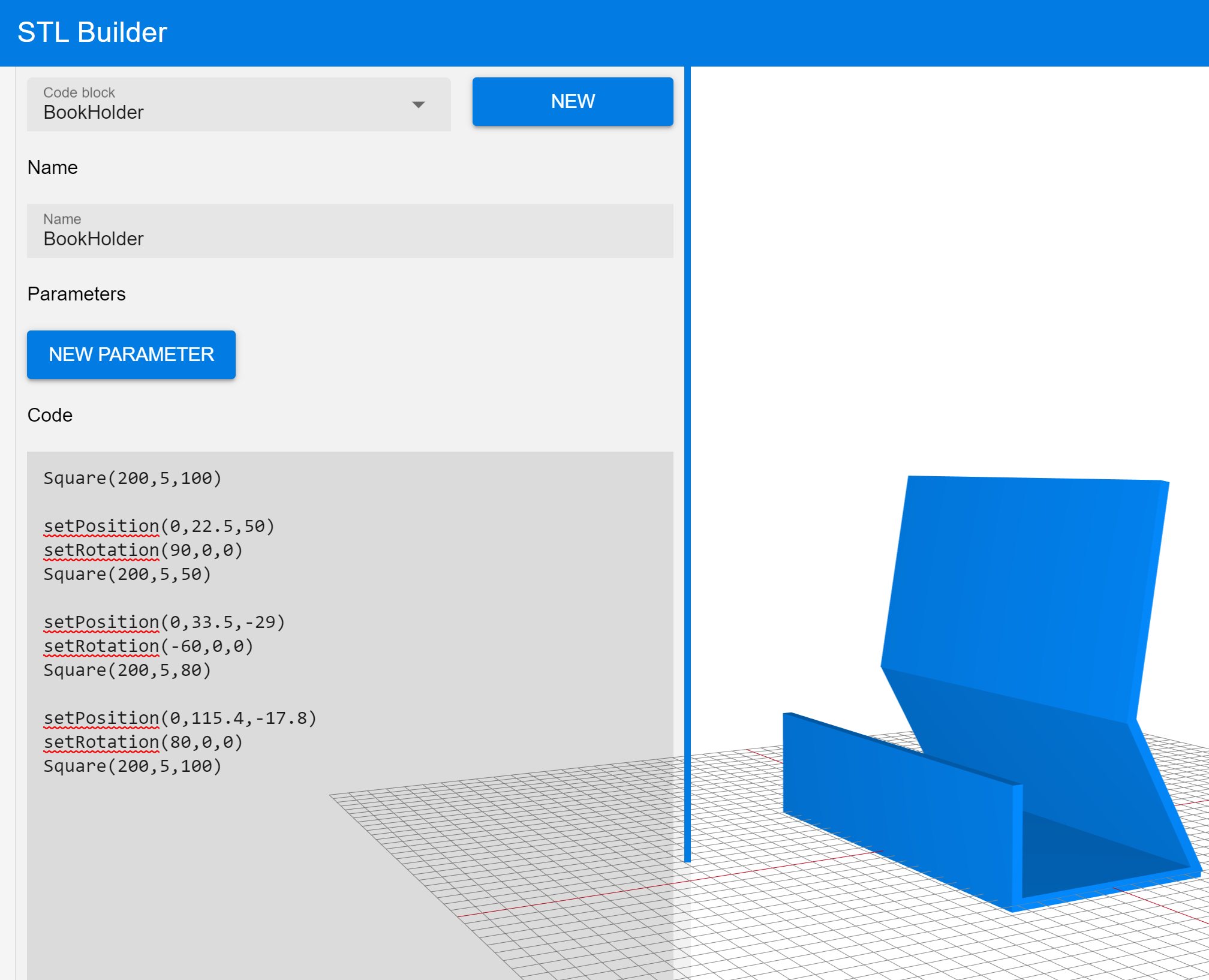Click the line setRotation(90,0,0)

(143, 550)
